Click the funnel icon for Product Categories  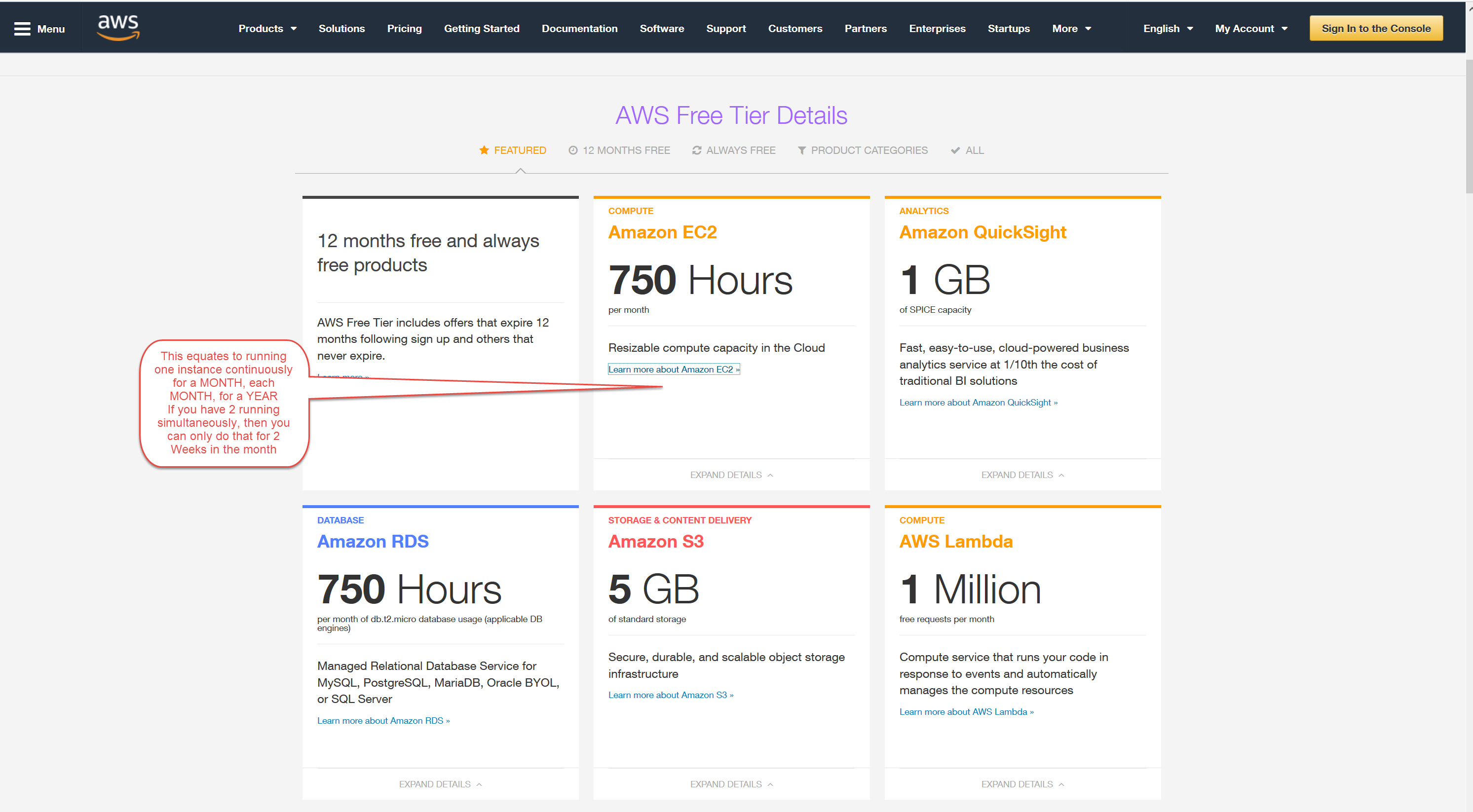click(x=802, y=150)
